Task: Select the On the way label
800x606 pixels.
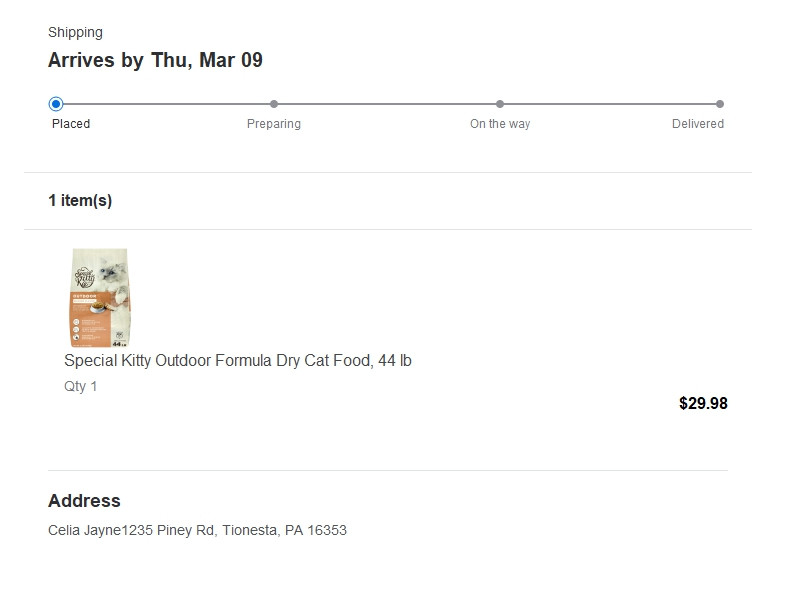Action: (500, 124)
